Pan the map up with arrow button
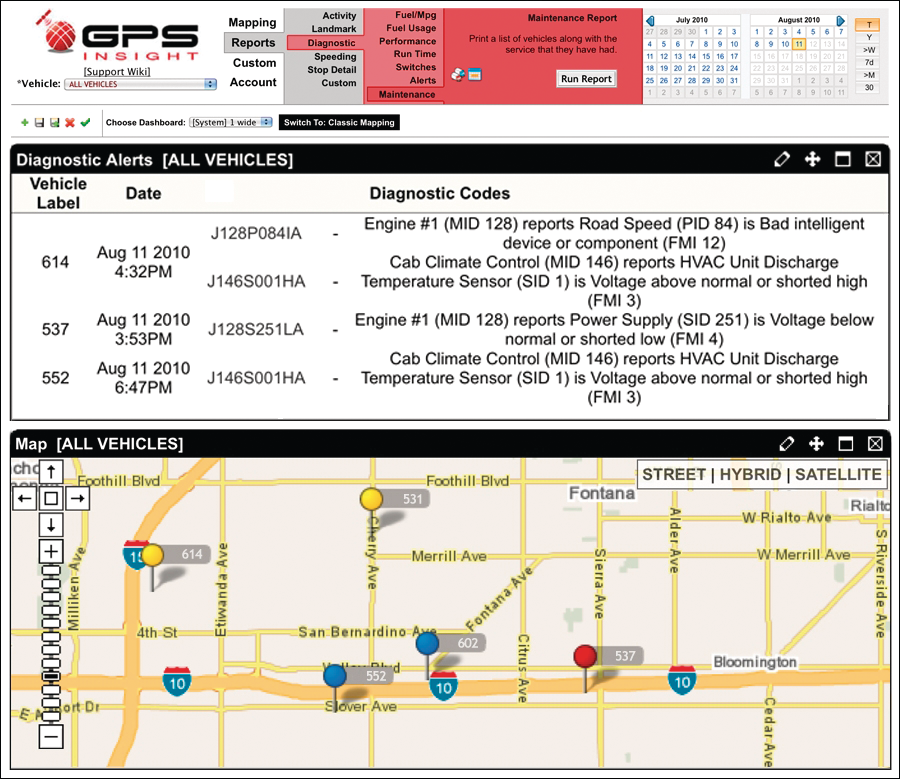The height and width of the screenshot is (779, 900). pos(52,471)
